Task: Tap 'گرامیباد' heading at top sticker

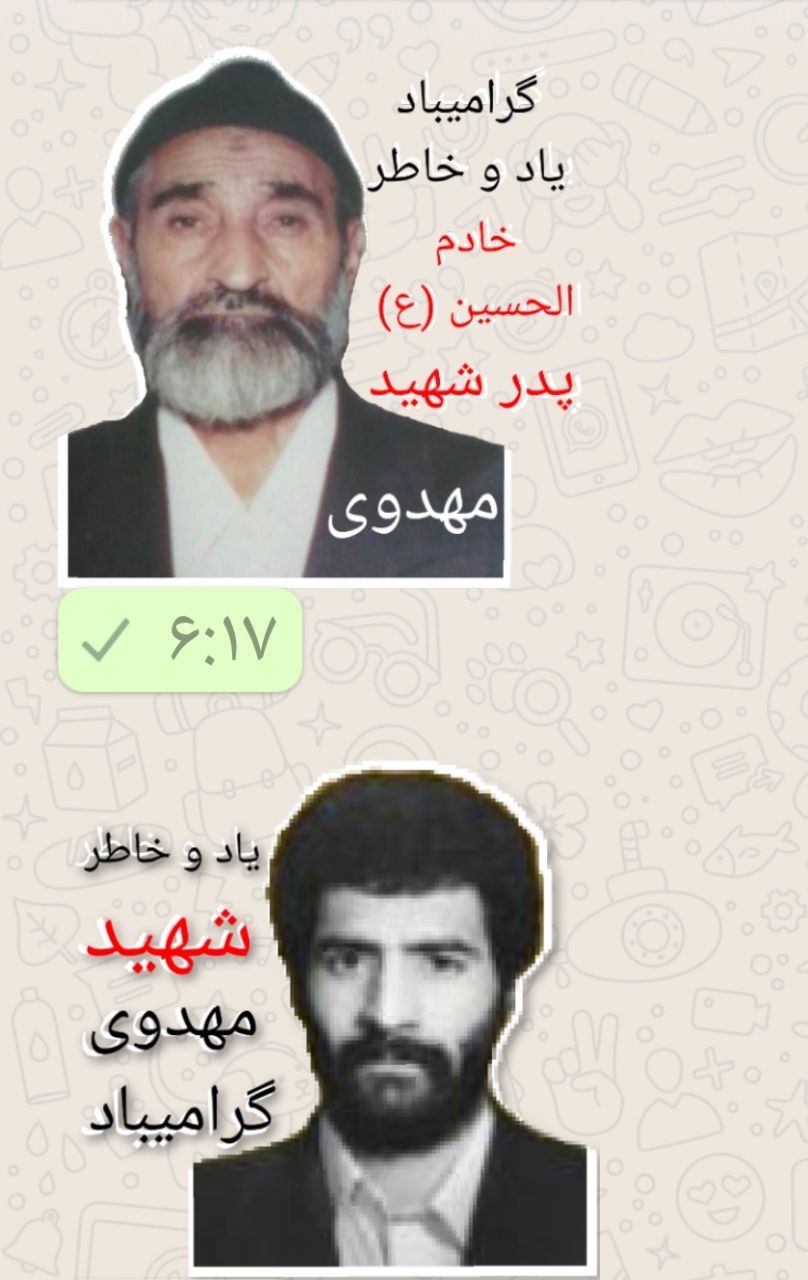Action: click(464, 103)
